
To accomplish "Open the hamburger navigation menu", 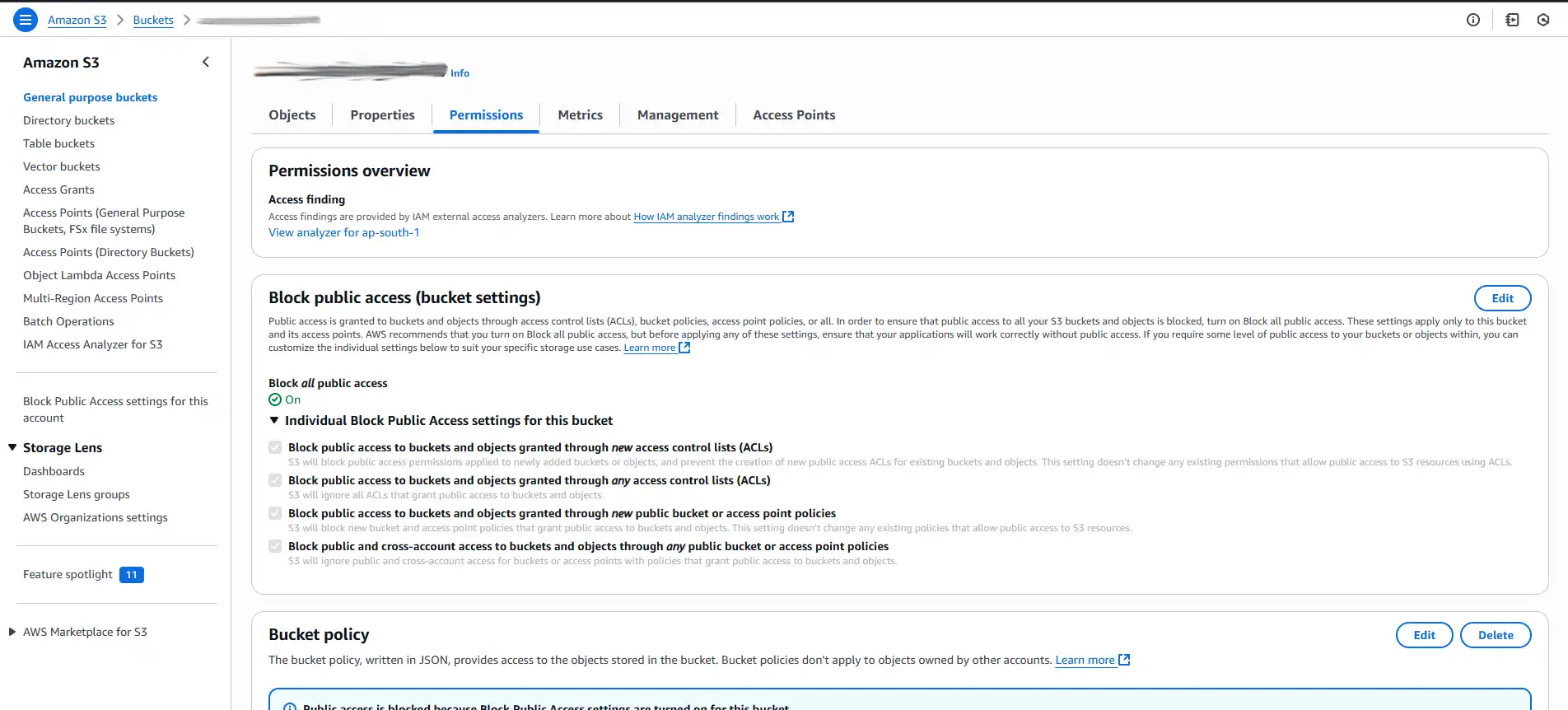I will (26, 20).
